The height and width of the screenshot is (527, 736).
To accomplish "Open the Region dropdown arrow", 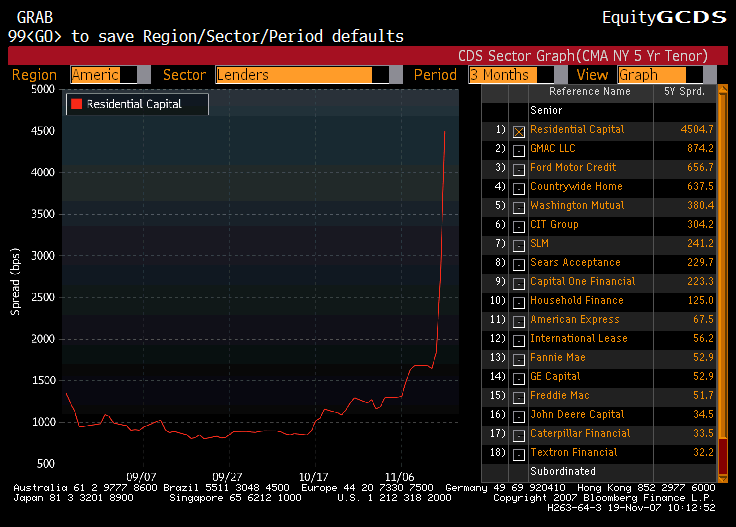I will tap(144, 75).
